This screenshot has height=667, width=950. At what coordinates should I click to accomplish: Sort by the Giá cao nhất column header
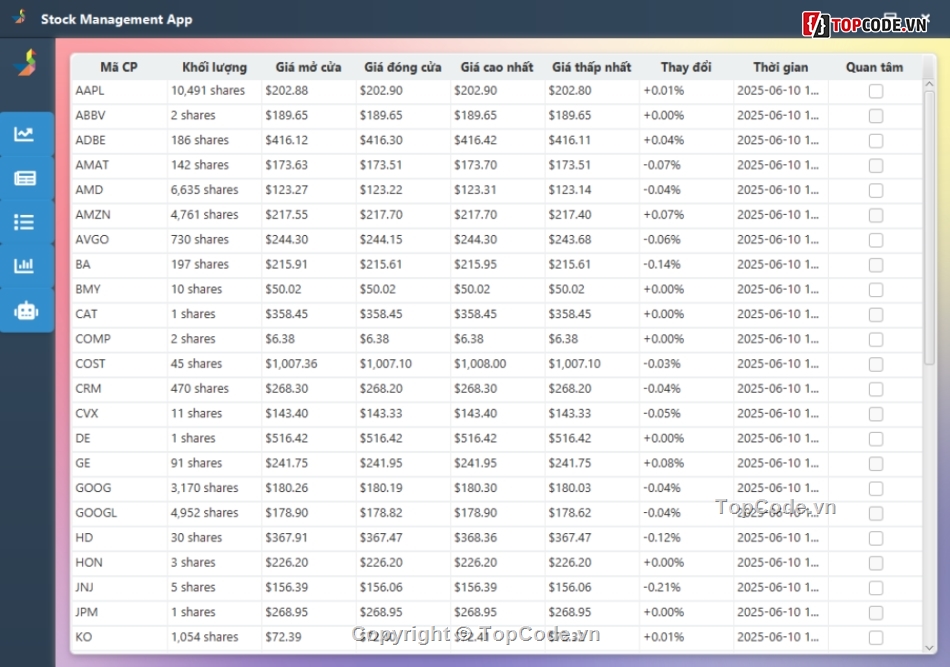click(x=497, y=67)
